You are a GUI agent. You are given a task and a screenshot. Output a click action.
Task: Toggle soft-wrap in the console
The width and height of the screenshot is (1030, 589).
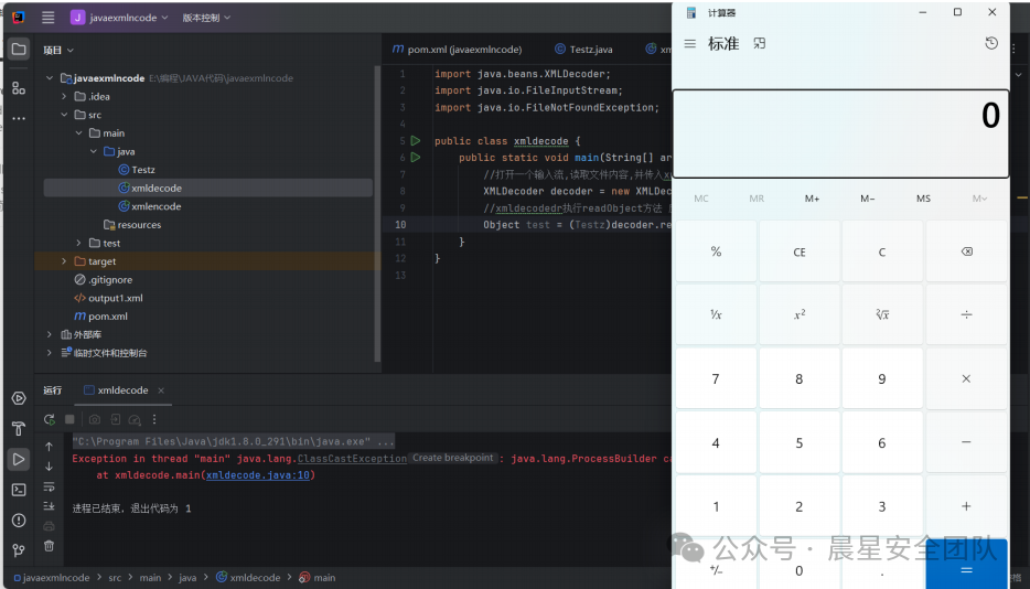pyautogui.click(x=49, y=487)
